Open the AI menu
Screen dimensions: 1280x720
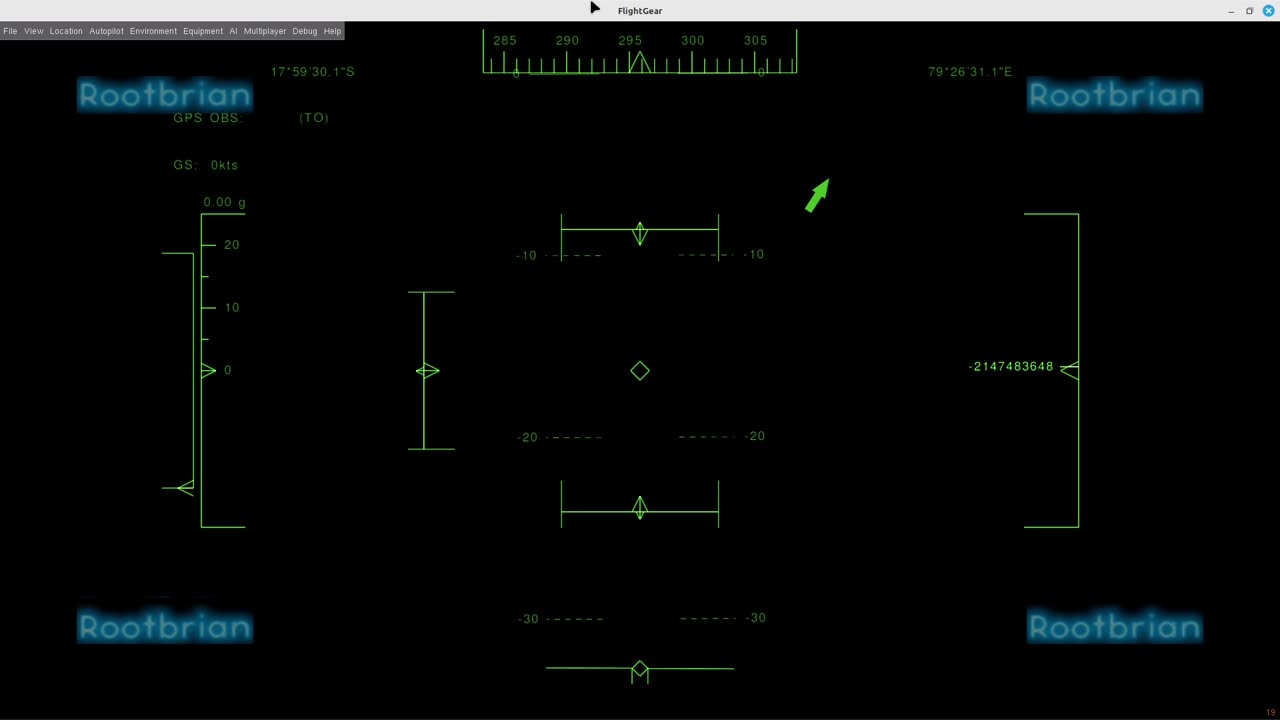click(233, 31)
